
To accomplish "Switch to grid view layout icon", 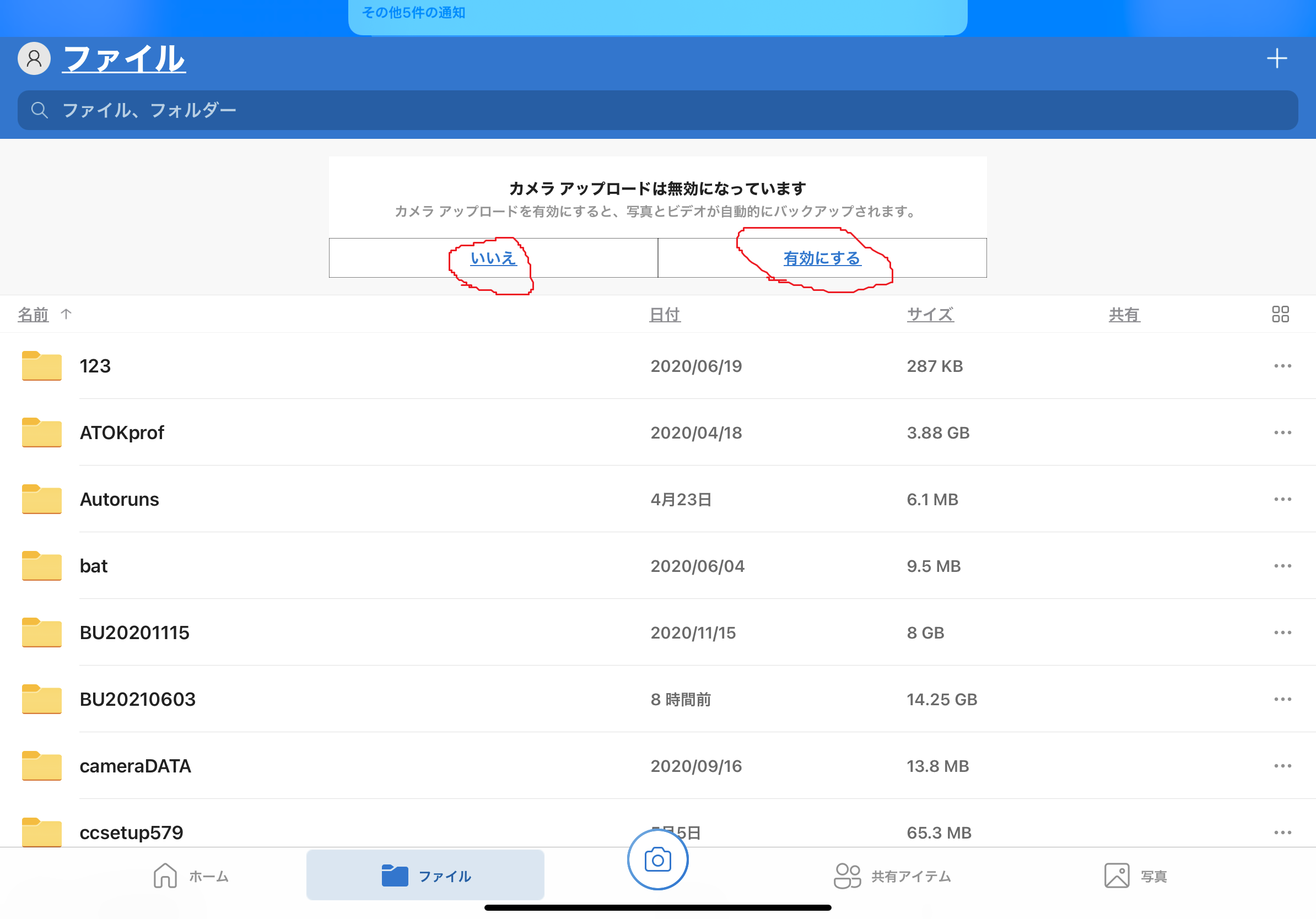I will (1280, 314).
